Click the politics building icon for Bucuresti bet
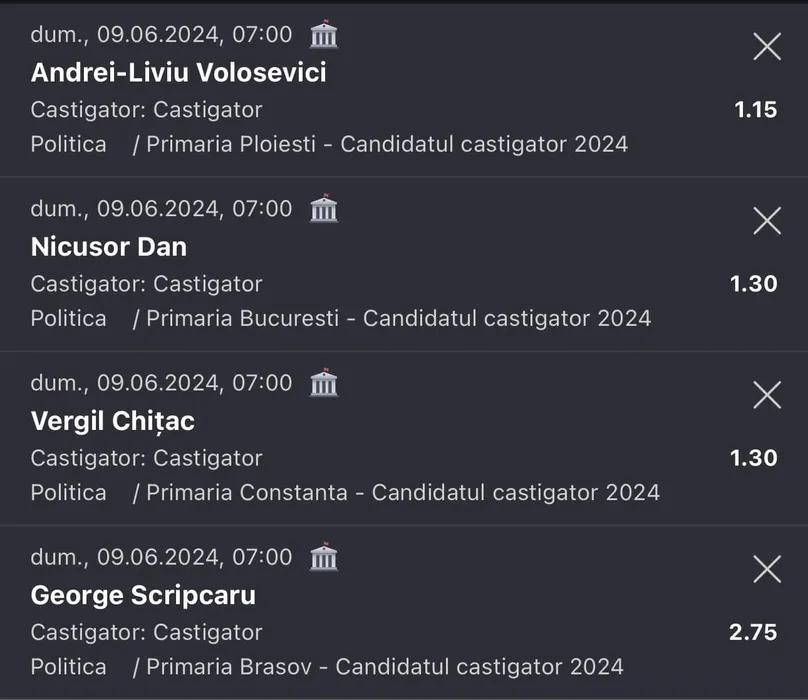 tap(324, 209)
